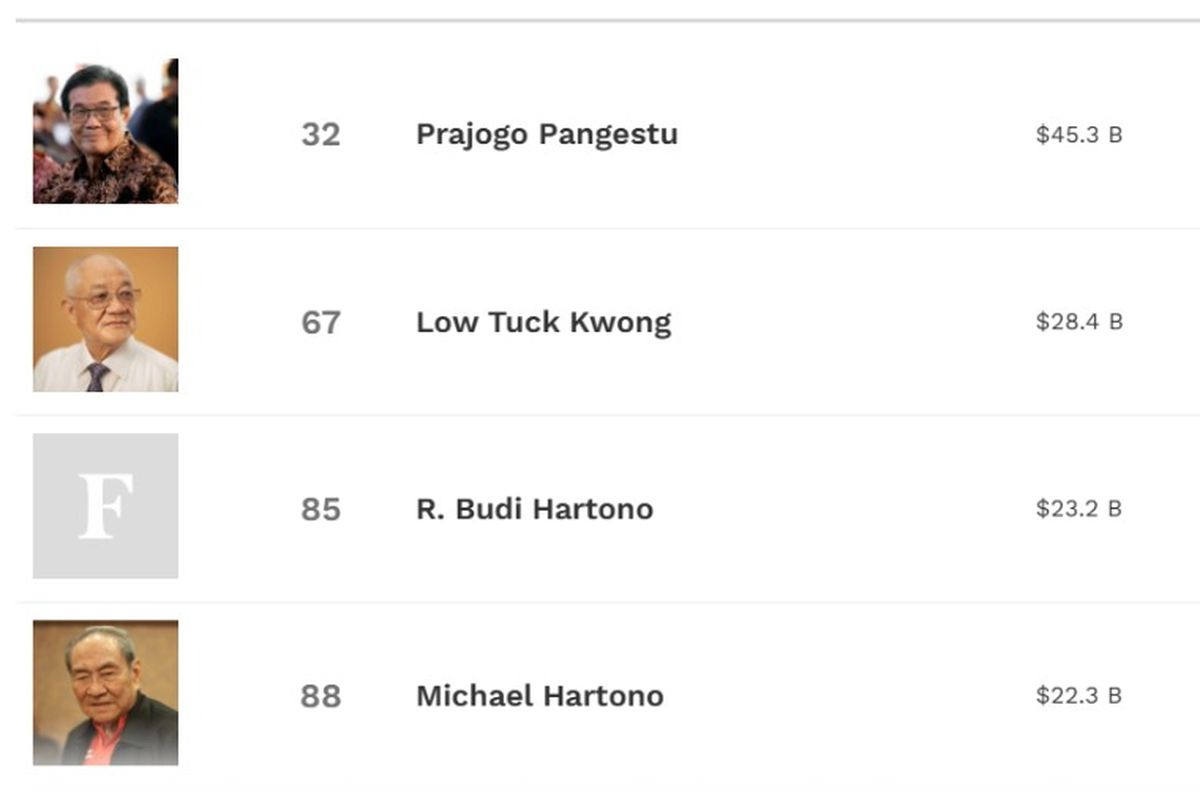Image resolution: width=1200 pixels, height=800 pixels.
Task: Click the blank space in Prajogo Pangestu's row
Action: [x=857, y=134]
